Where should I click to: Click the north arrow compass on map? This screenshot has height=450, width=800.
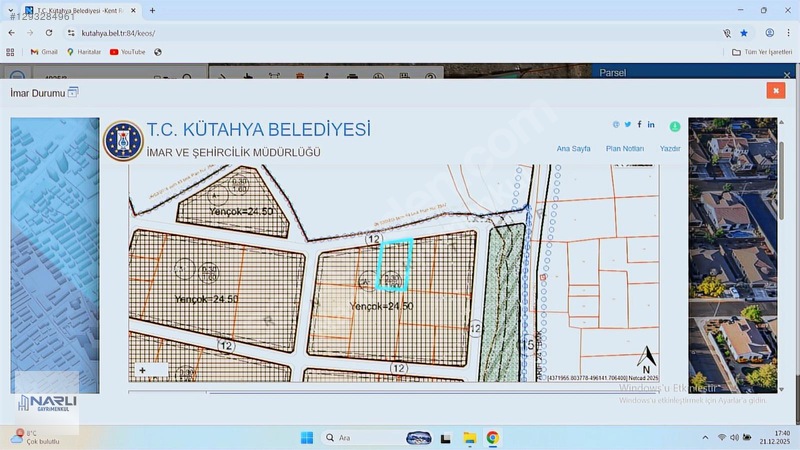click(646, 360)
